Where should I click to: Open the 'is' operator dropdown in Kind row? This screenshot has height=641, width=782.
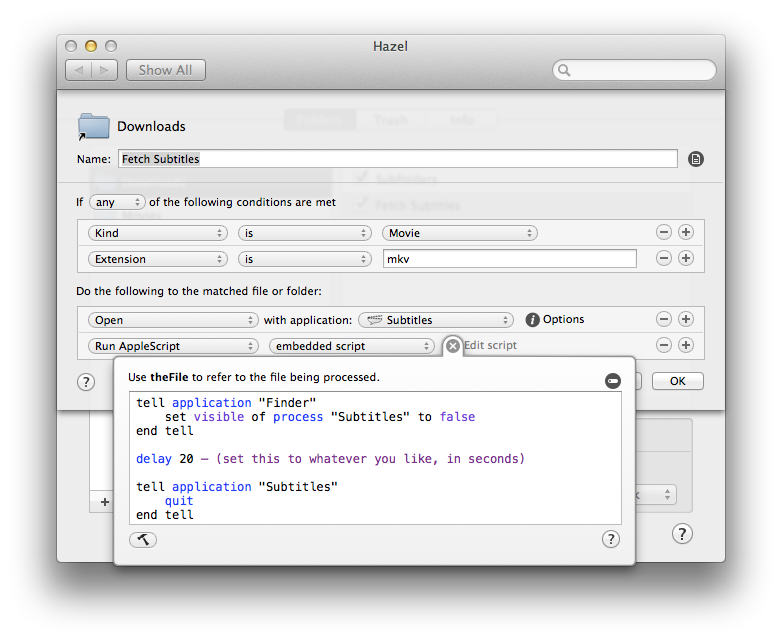pyautogui.click(x=305, y=233)
